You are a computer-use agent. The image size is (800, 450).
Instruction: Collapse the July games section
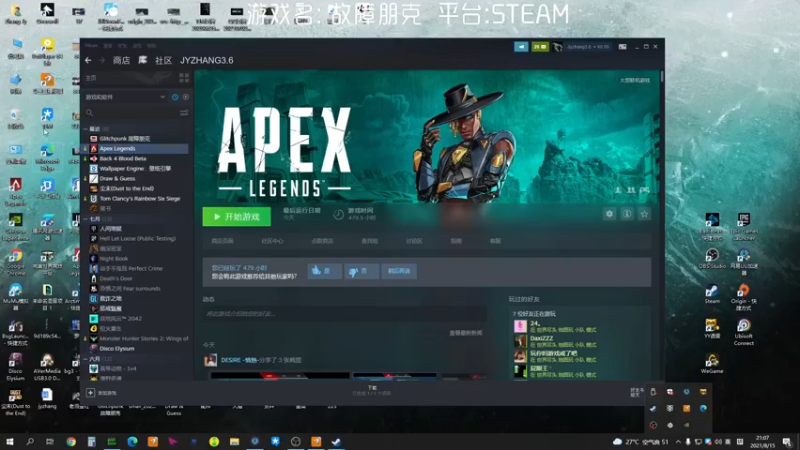[85, 219]
